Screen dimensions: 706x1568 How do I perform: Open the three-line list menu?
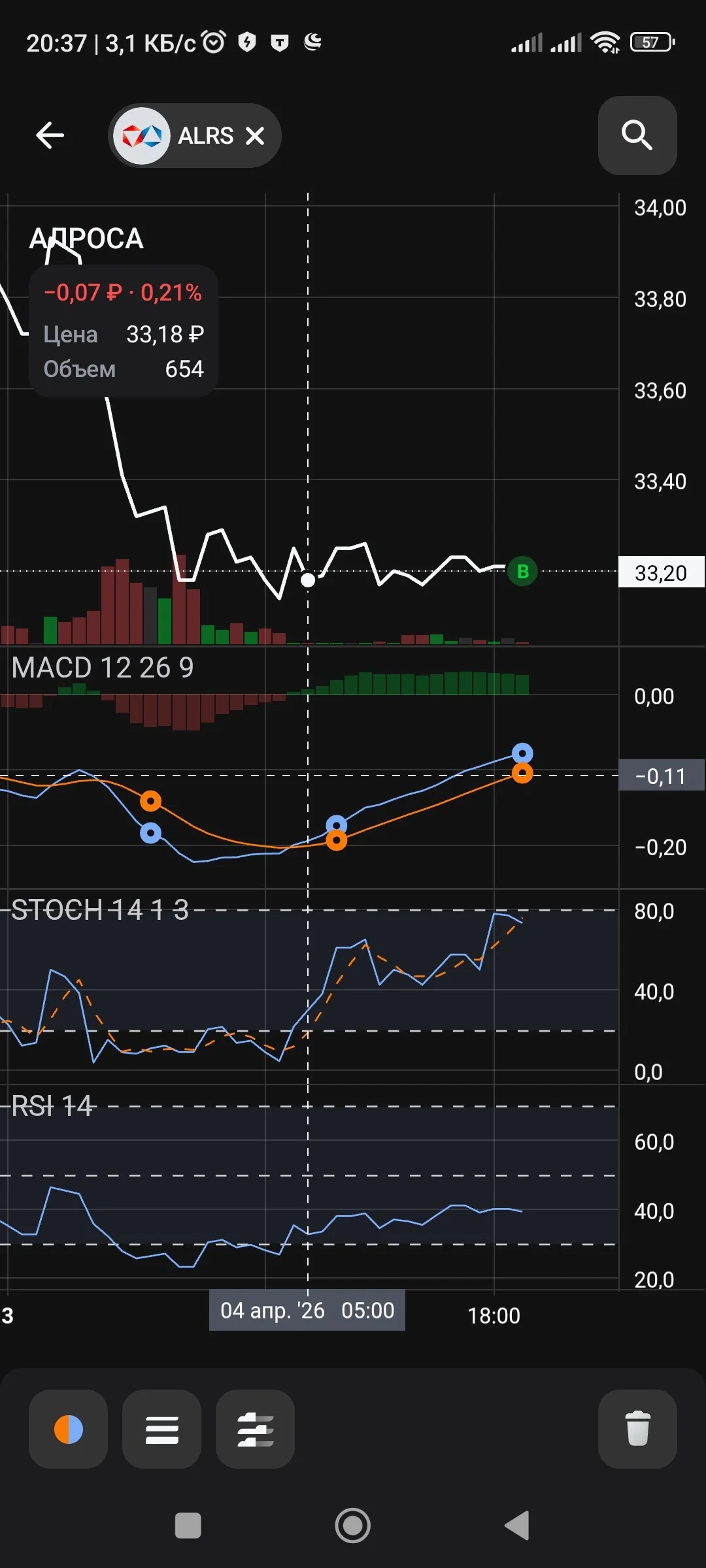click(161, 1429)
